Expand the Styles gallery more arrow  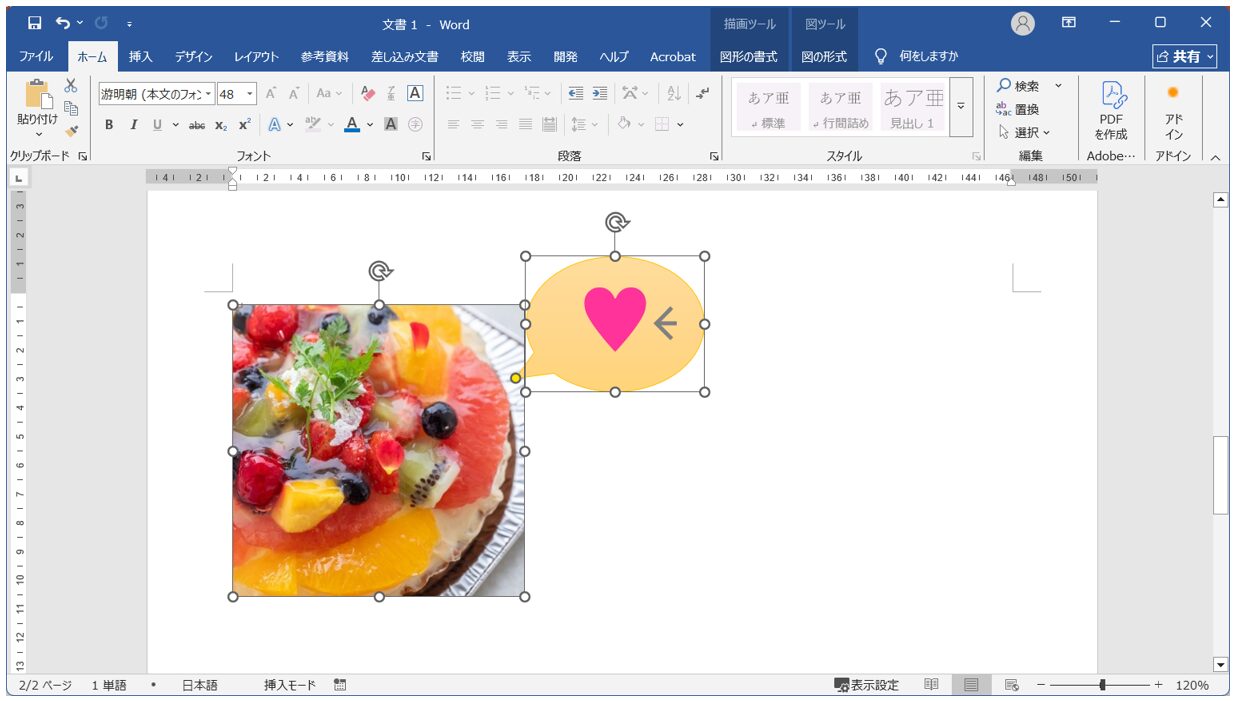(961, 106)
